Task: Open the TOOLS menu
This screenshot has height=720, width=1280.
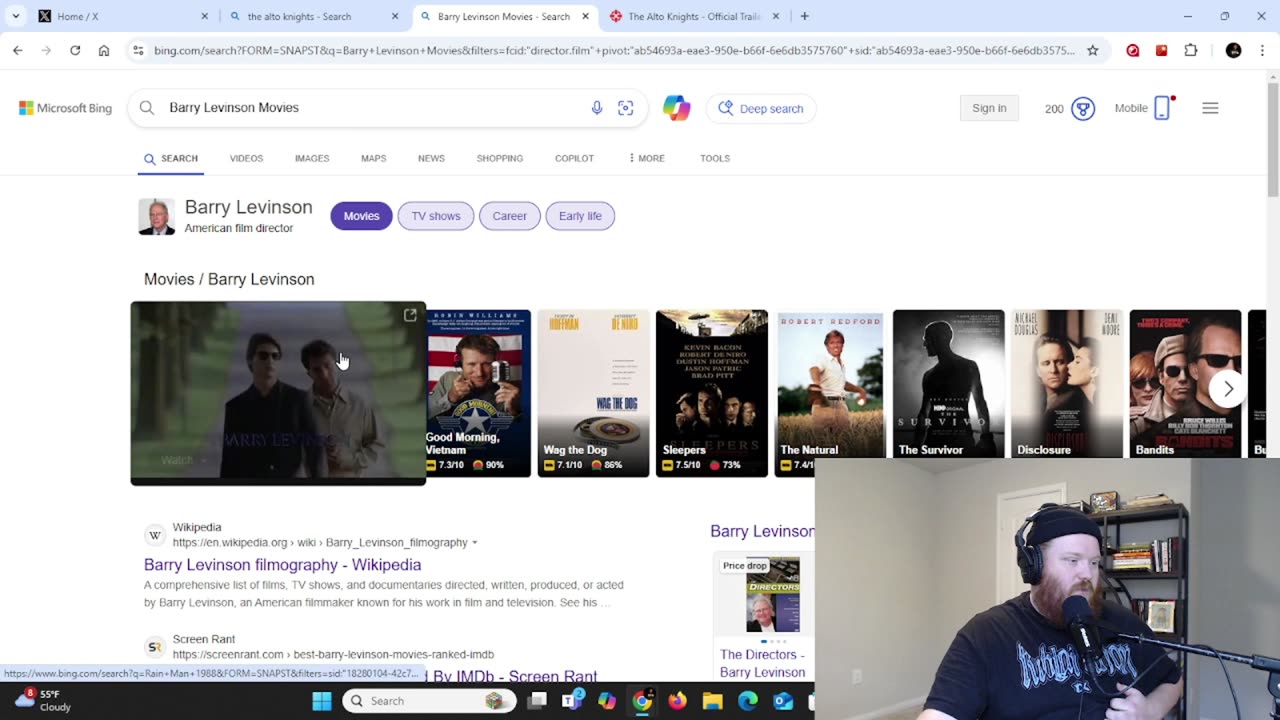Action: click(x=715, y=158)
